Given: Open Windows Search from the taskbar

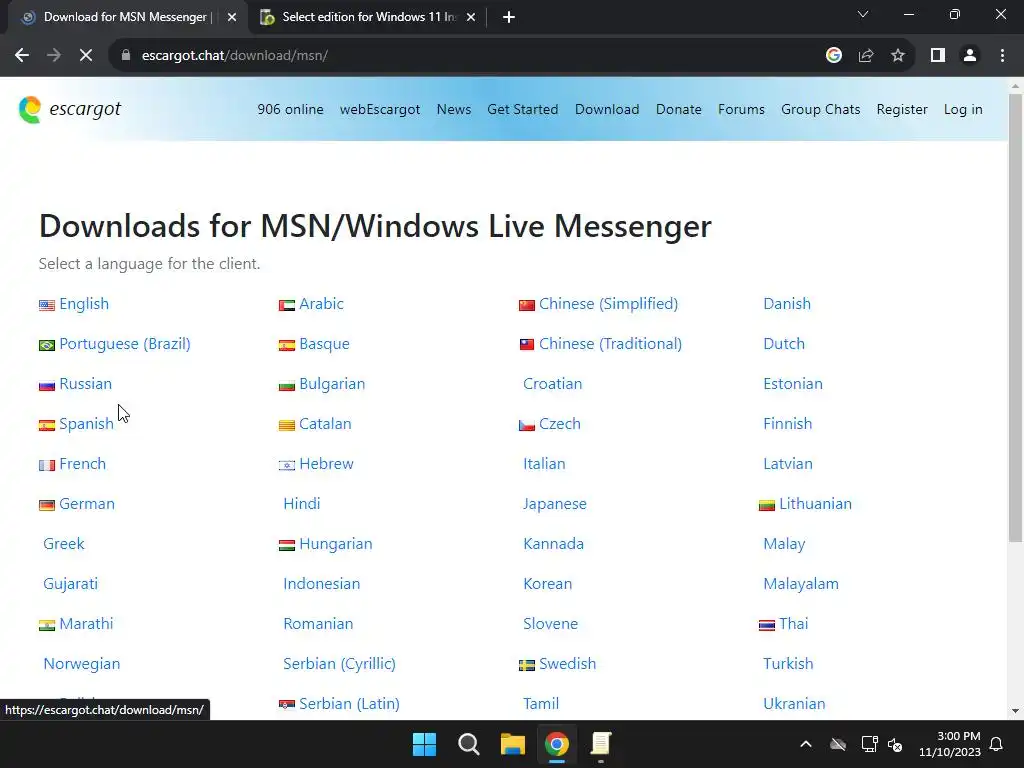Looking at the screenshot, I should pos(469,744).
